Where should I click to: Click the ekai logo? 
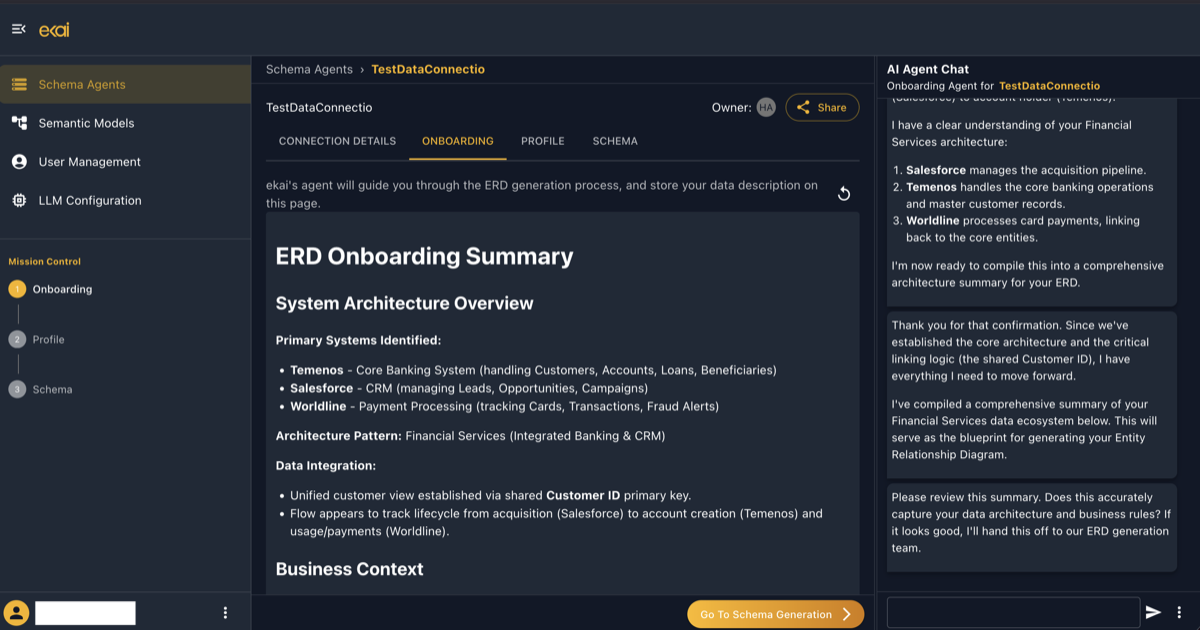tap(54, 30)
